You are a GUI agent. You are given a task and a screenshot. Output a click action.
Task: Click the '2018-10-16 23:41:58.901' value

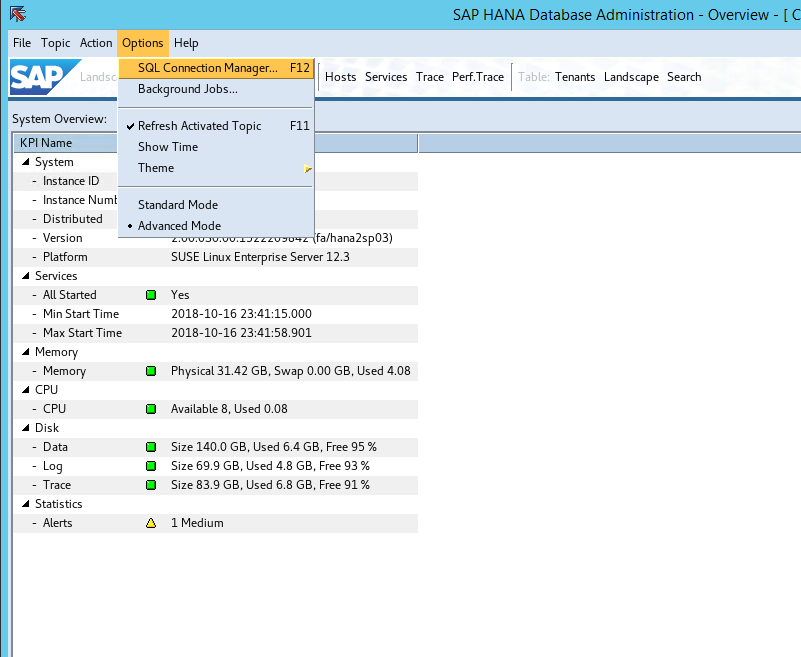241,333
